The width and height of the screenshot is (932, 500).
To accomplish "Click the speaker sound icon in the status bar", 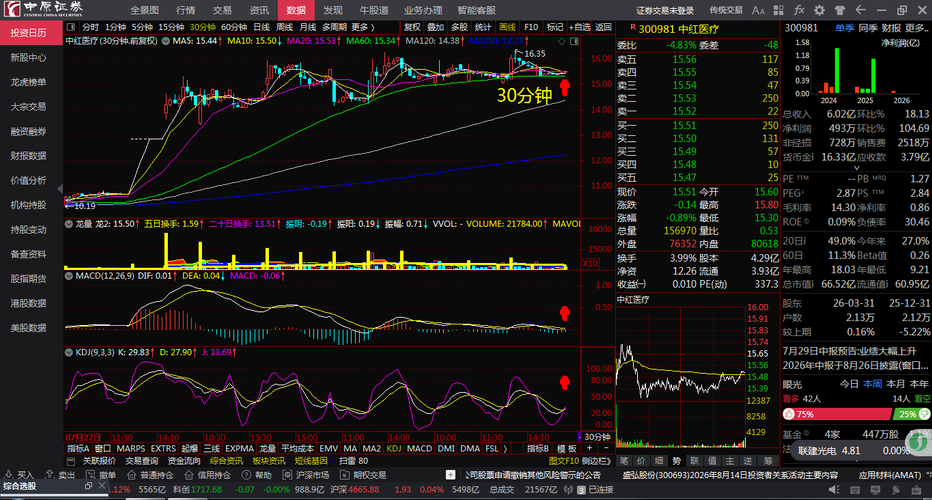I will [835, 490].
